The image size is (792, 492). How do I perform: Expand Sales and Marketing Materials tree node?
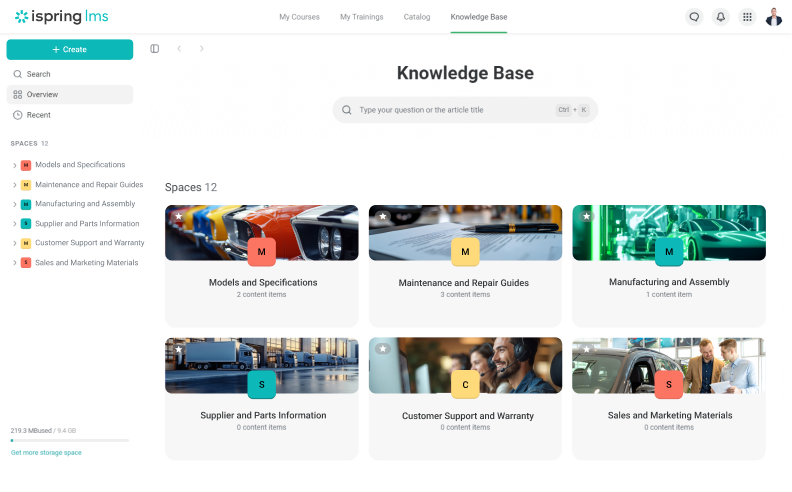(15, 263)
